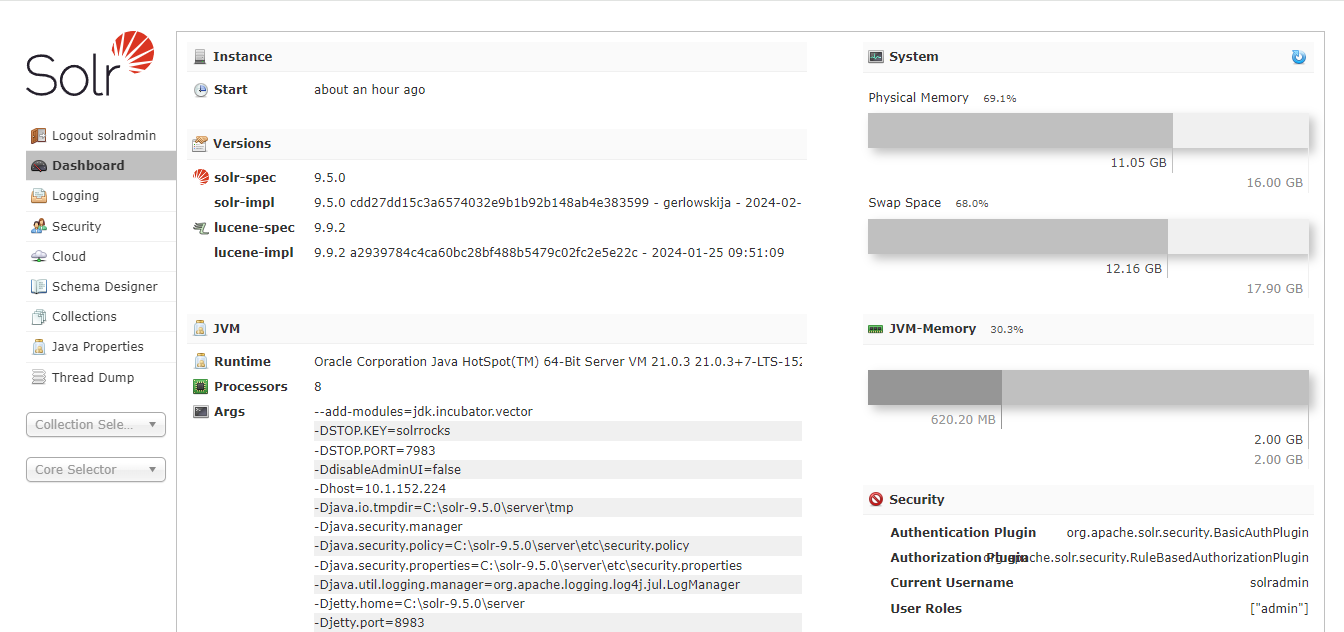Click the Logout solradmin door icon

[x=38, y=135]
